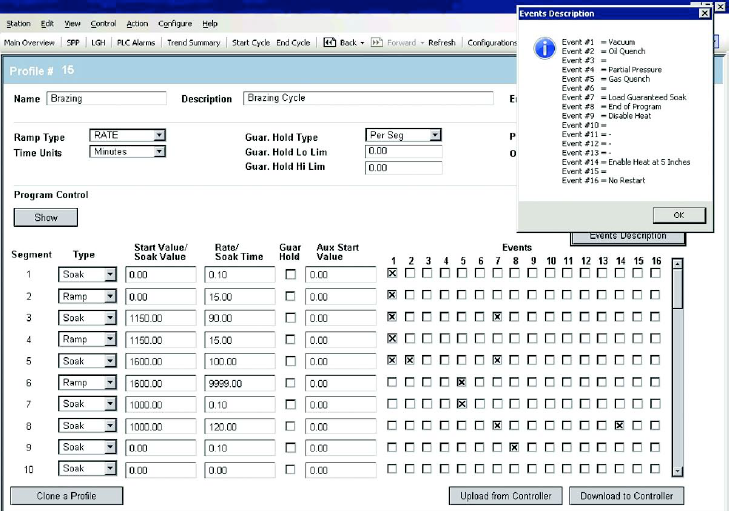Screen dimensions: 730x511
Task: Click the Back navigation icon in toolbar
Action: [x=329, y=43]
